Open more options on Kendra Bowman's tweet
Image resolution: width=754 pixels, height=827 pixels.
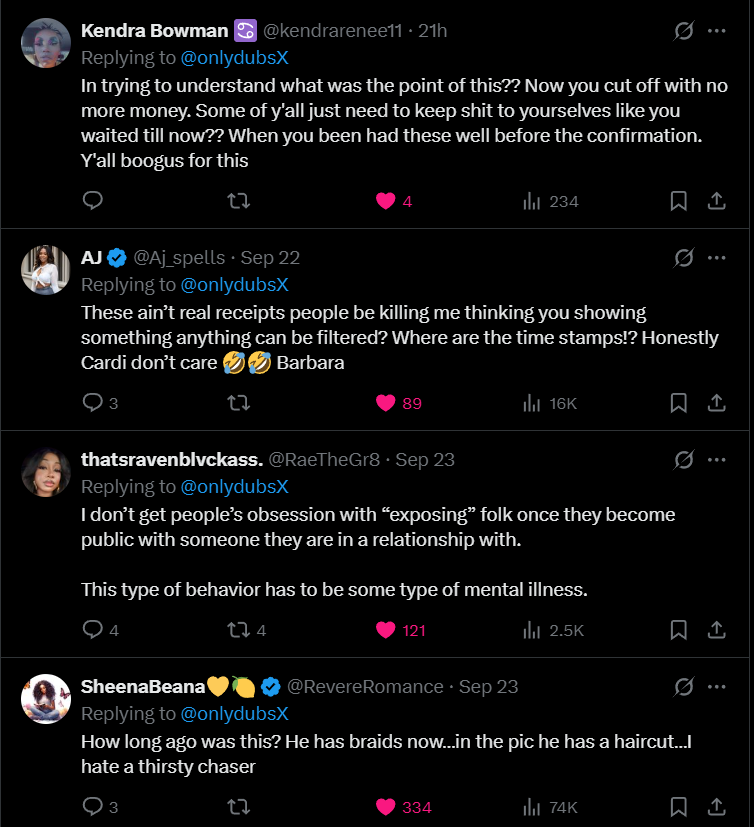pyautogui.click(x=716, y=31)
